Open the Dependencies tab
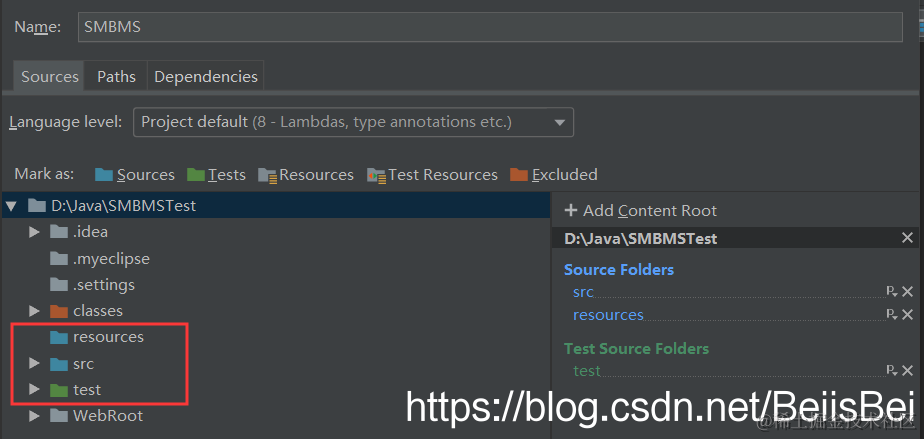The width and height of the screenshot is (924, 439). point(206,77)
